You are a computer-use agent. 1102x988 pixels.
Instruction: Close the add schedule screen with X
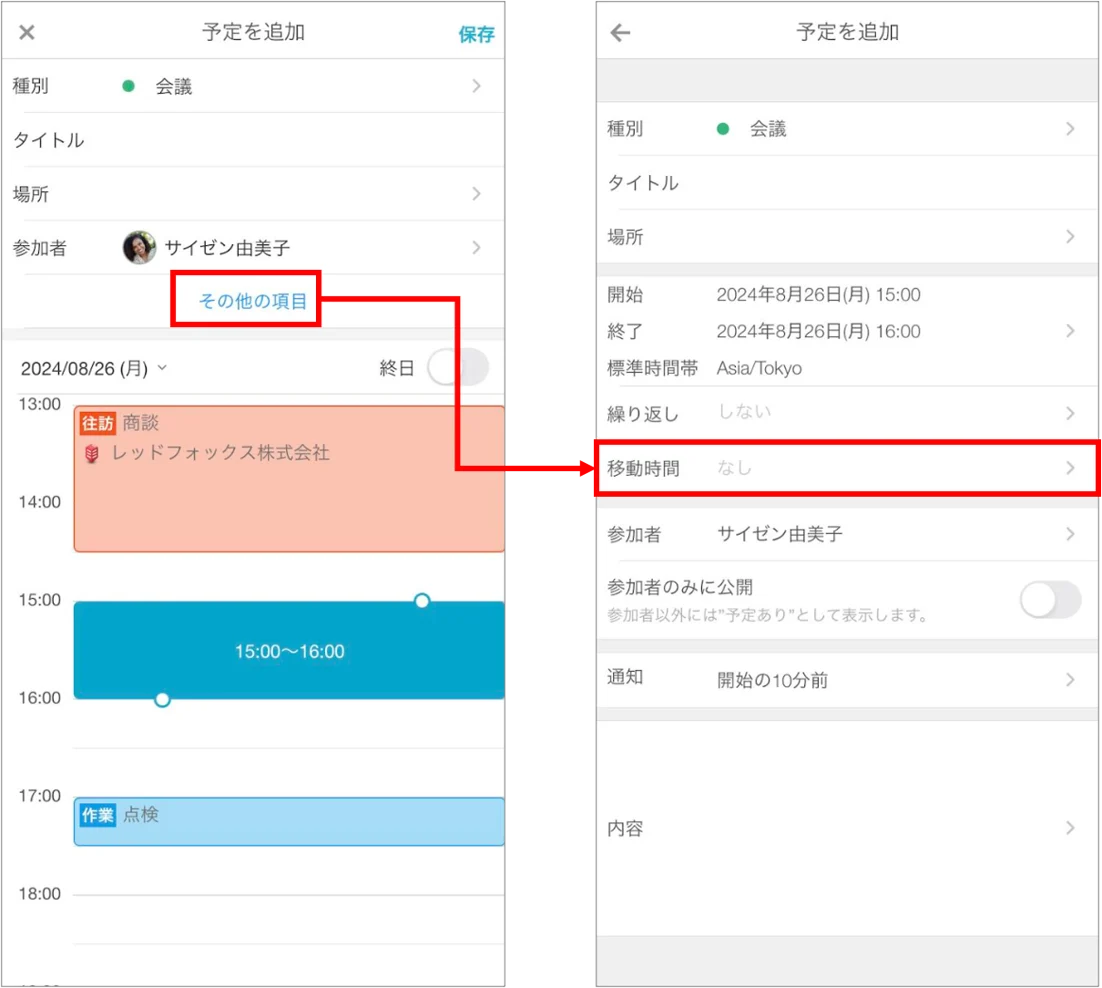coord(27,32)
